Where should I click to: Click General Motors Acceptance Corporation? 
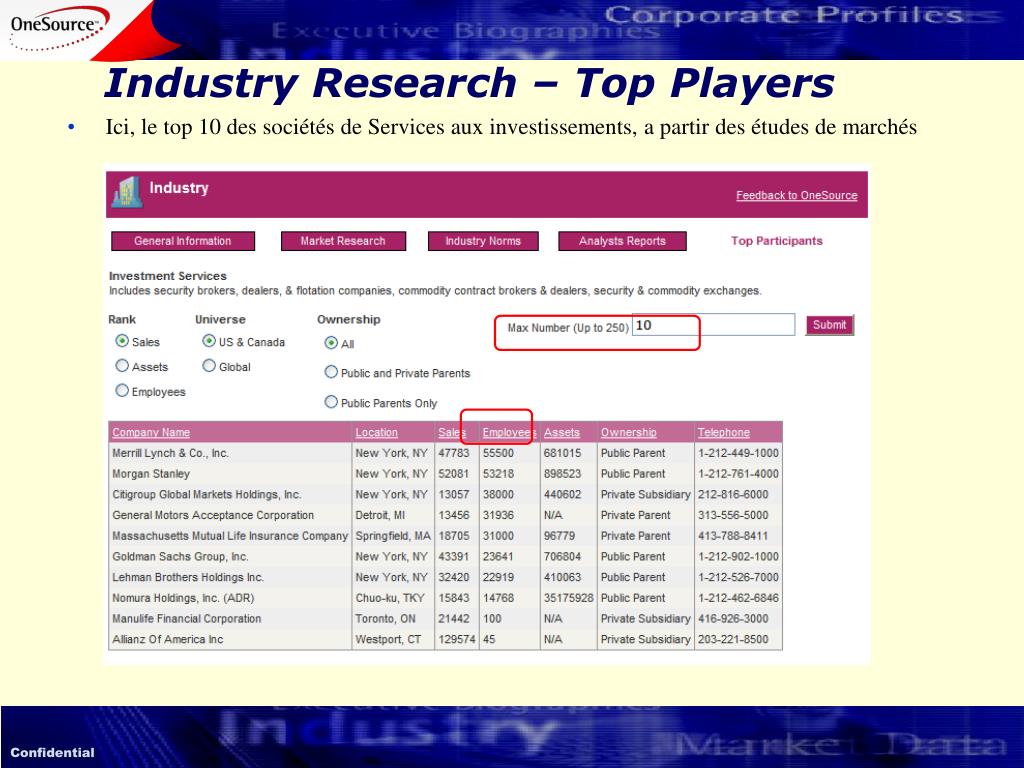tap(213, 515)
